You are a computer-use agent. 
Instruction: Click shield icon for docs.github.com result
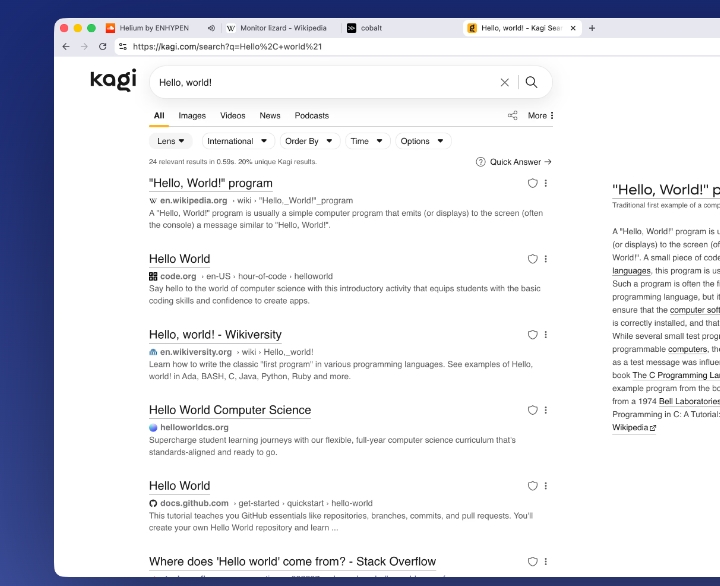(532, 486)
